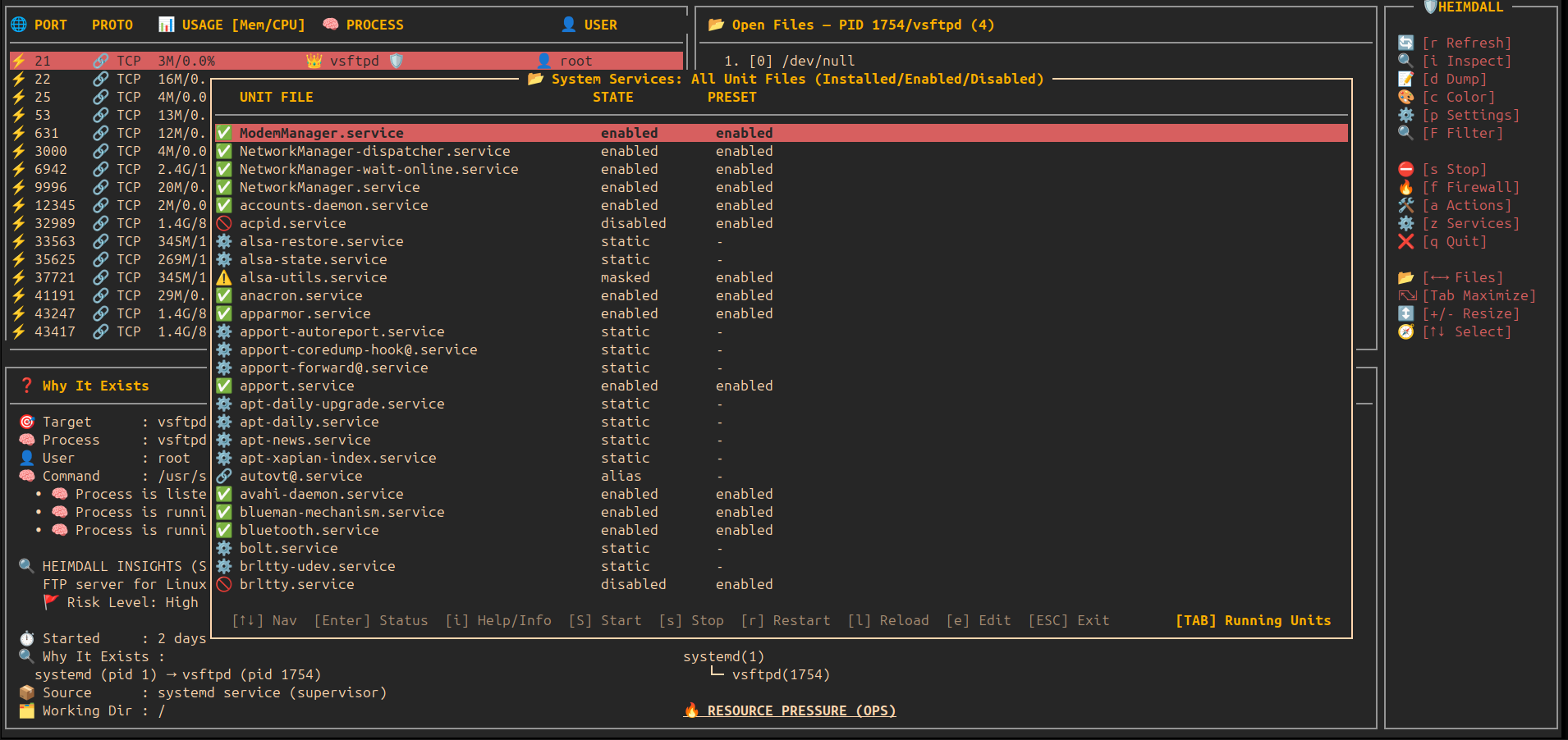Click the [e] Edit footer option
The height and width of the screenshot is (740, 1568).
[x=978, y=620]
